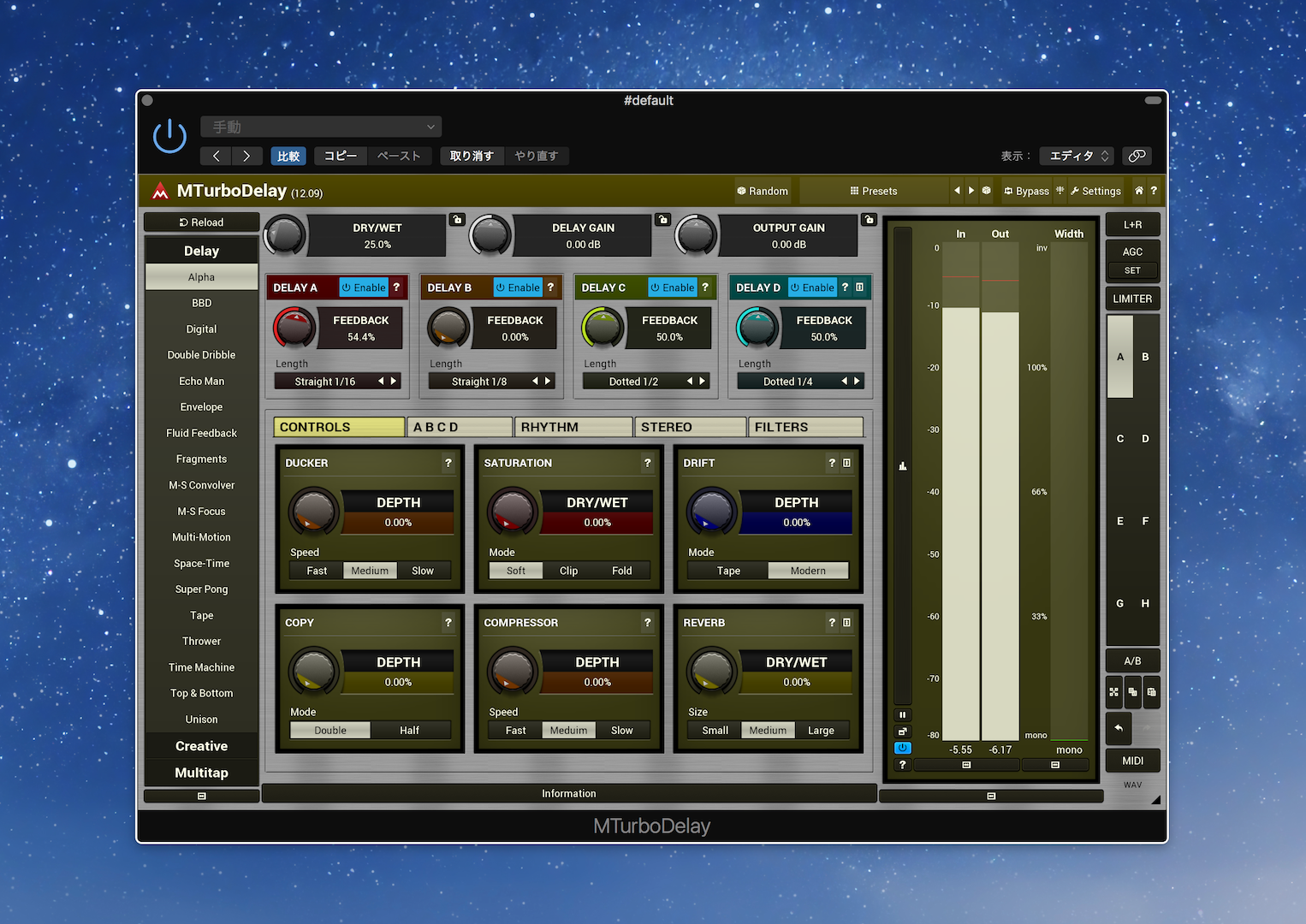Click the Reload button
The image size is (1306, 924).
[201, 222]
